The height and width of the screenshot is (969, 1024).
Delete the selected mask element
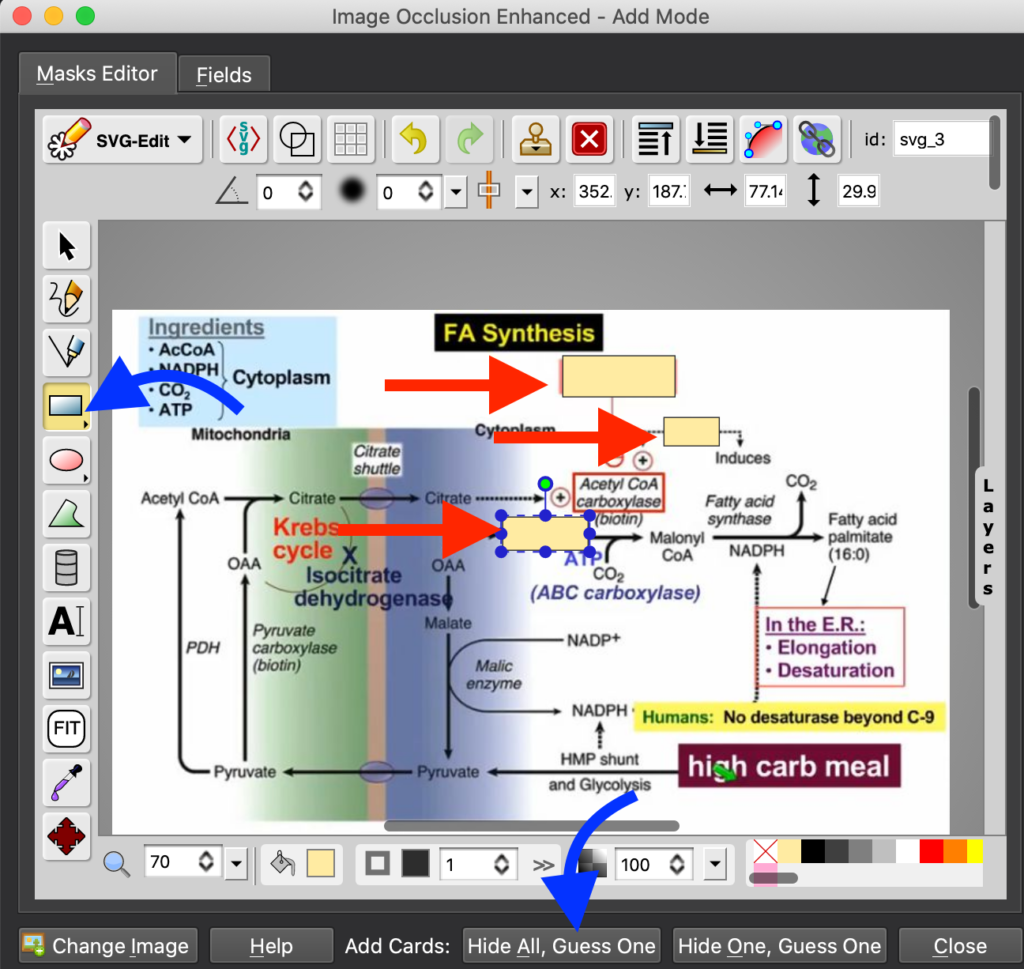589,139
